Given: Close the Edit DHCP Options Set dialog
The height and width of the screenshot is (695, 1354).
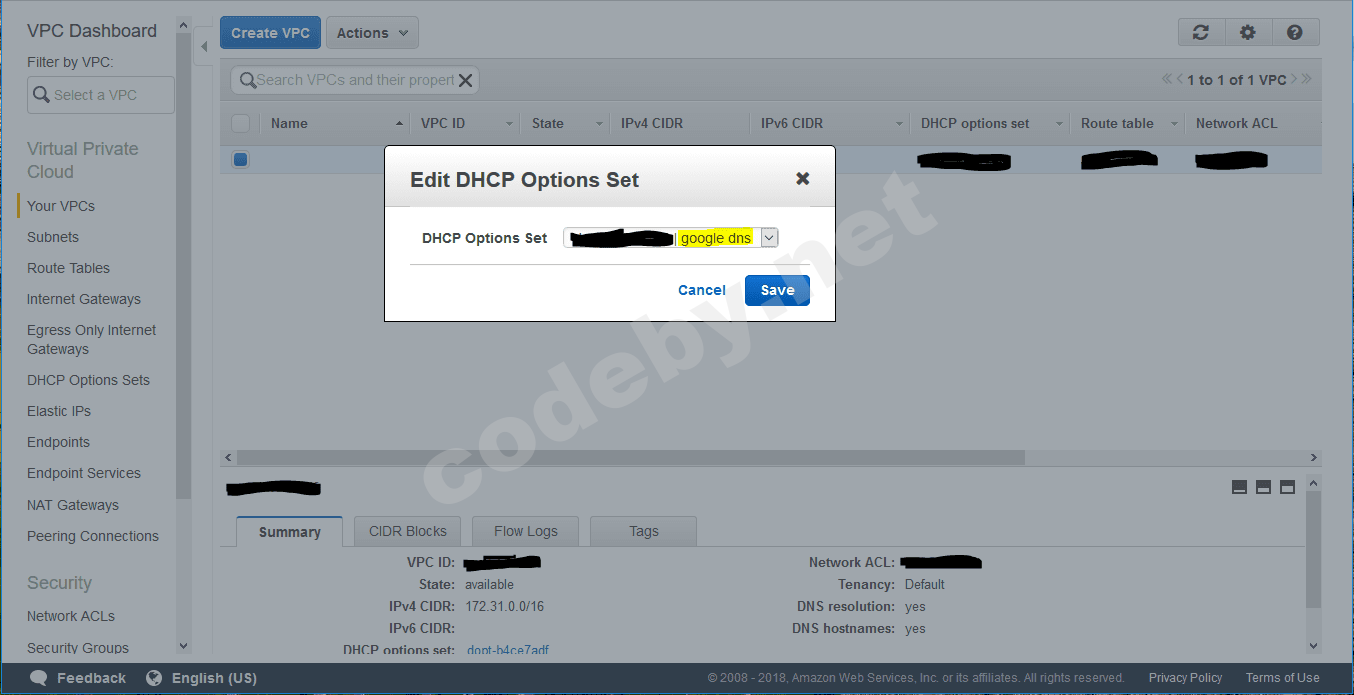Looking at the screenshot, I should click(x=802, y=179).
